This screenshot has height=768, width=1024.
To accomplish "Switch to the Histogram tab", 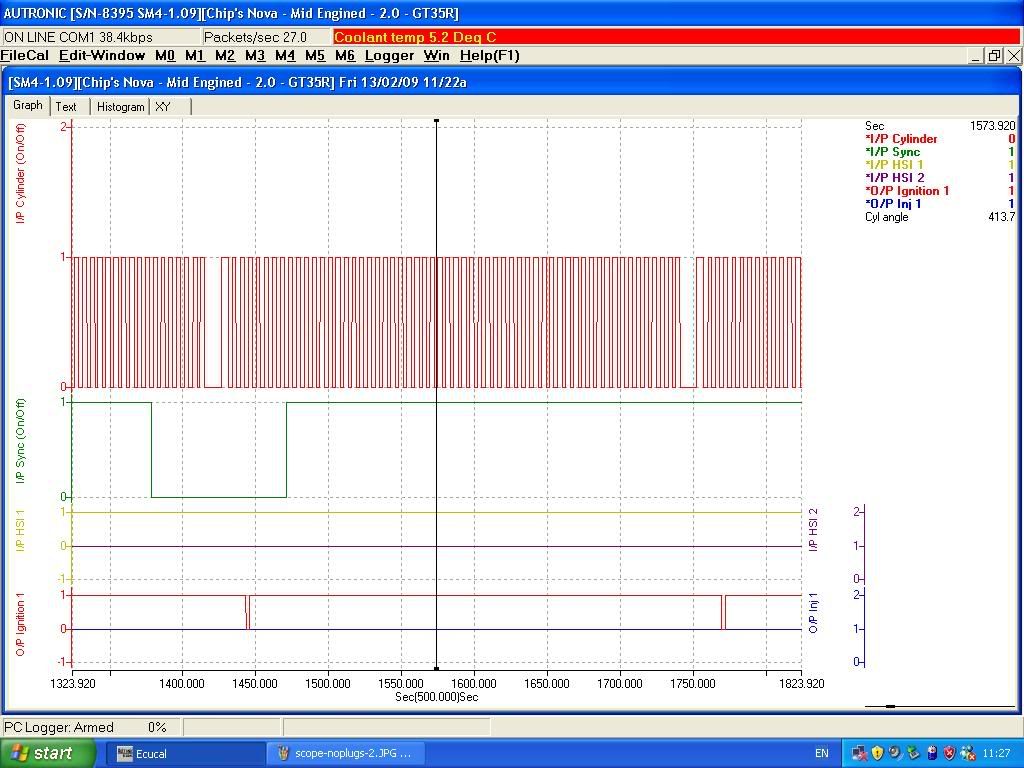I will 120,106.
